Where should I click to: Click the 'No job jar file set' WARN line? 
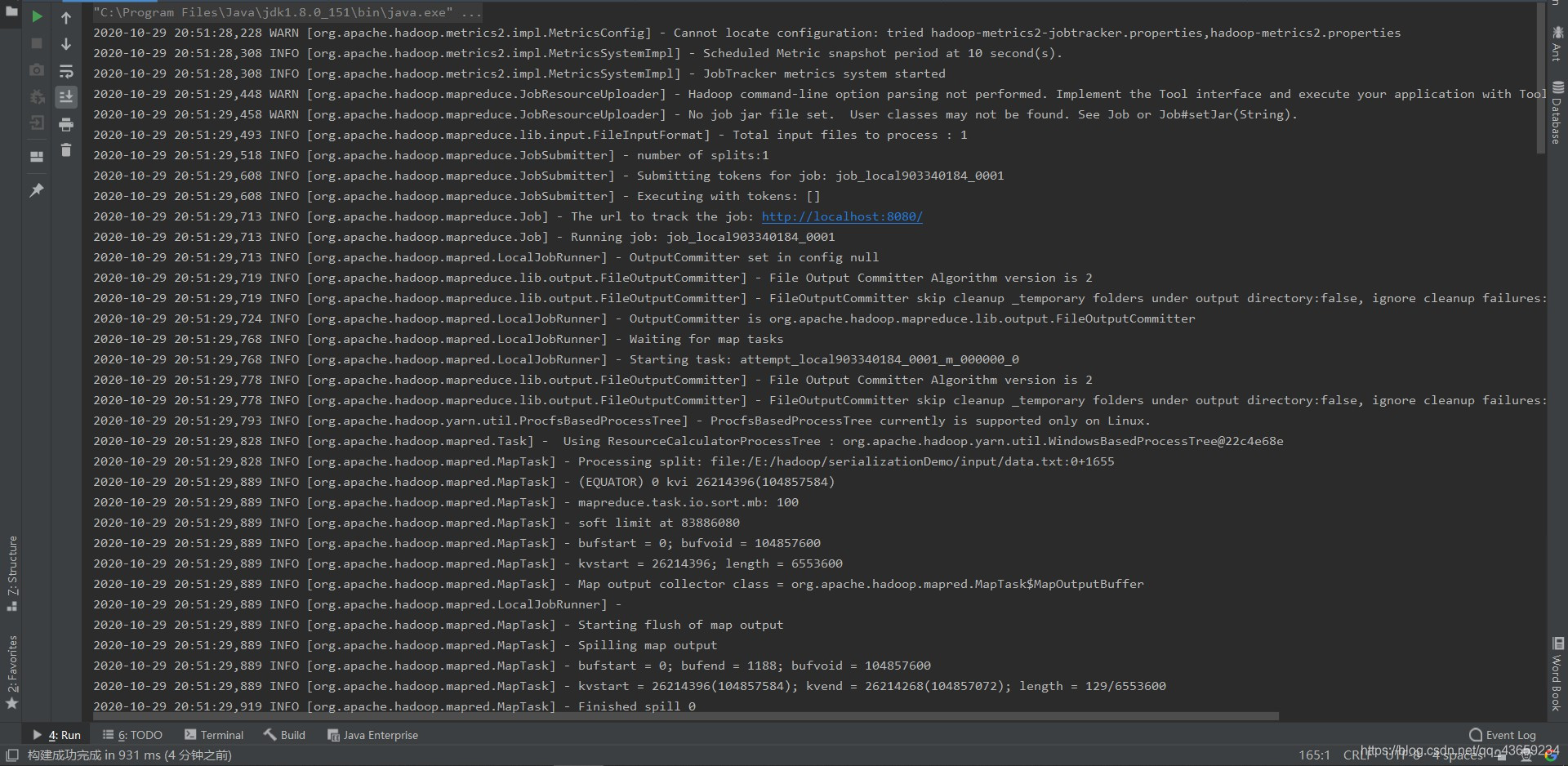click(x=695, y=114)
